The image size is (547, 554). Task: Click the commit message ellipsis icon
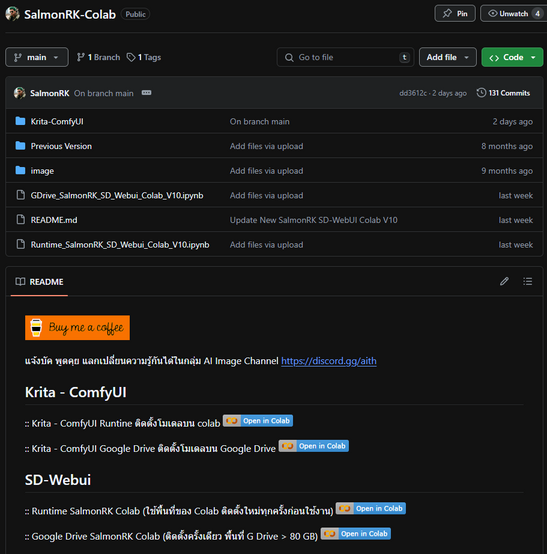(146, 93)
